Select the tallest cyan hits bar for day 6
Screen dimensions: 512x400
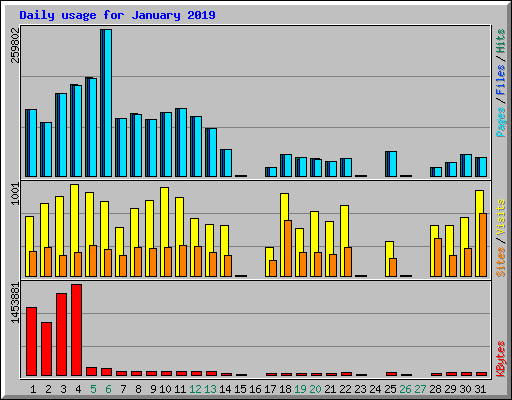106,103
